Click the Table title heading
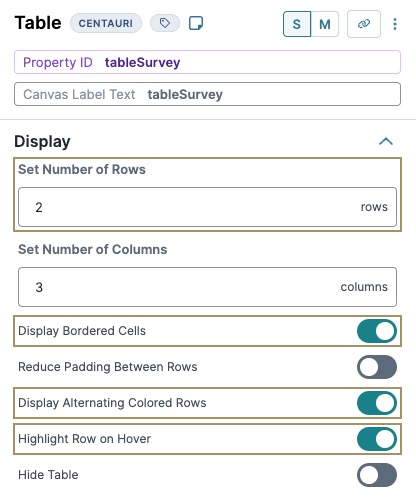This screenshot has width=416, height=501. 38,23
